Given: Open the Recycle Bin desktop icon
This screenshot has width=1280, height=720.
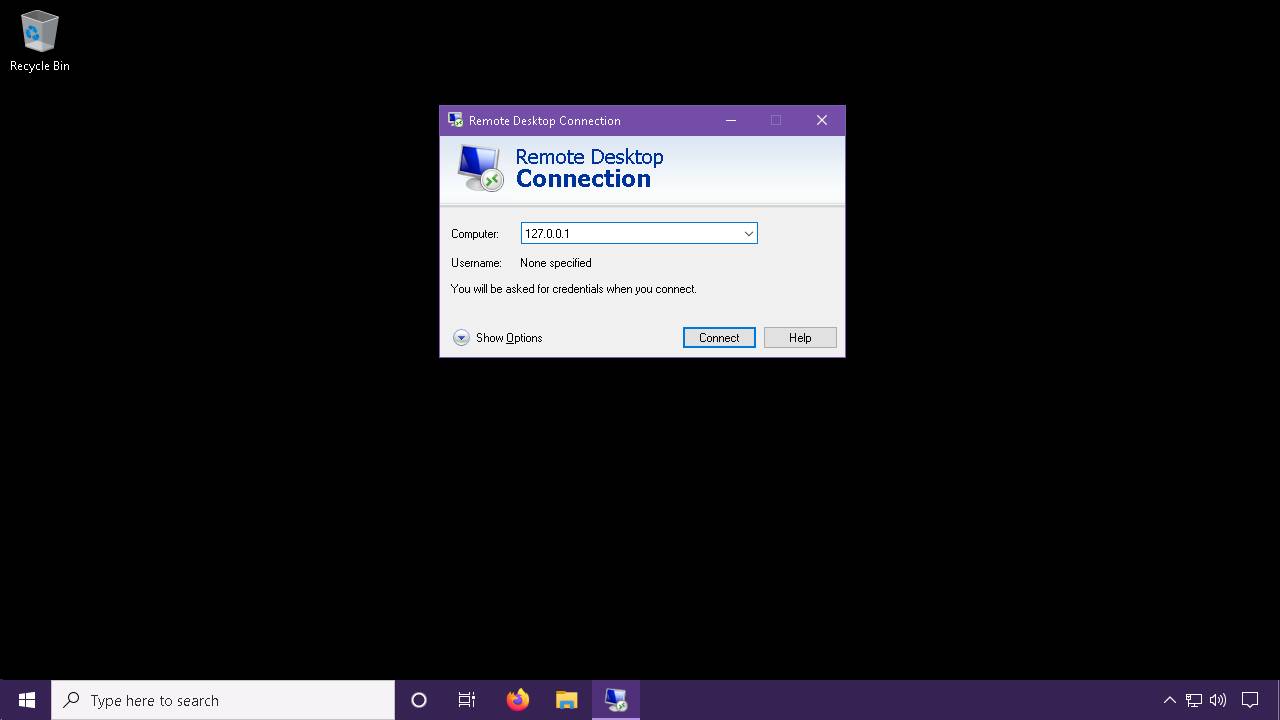Looking at the screenshot, I should [40, 42].
